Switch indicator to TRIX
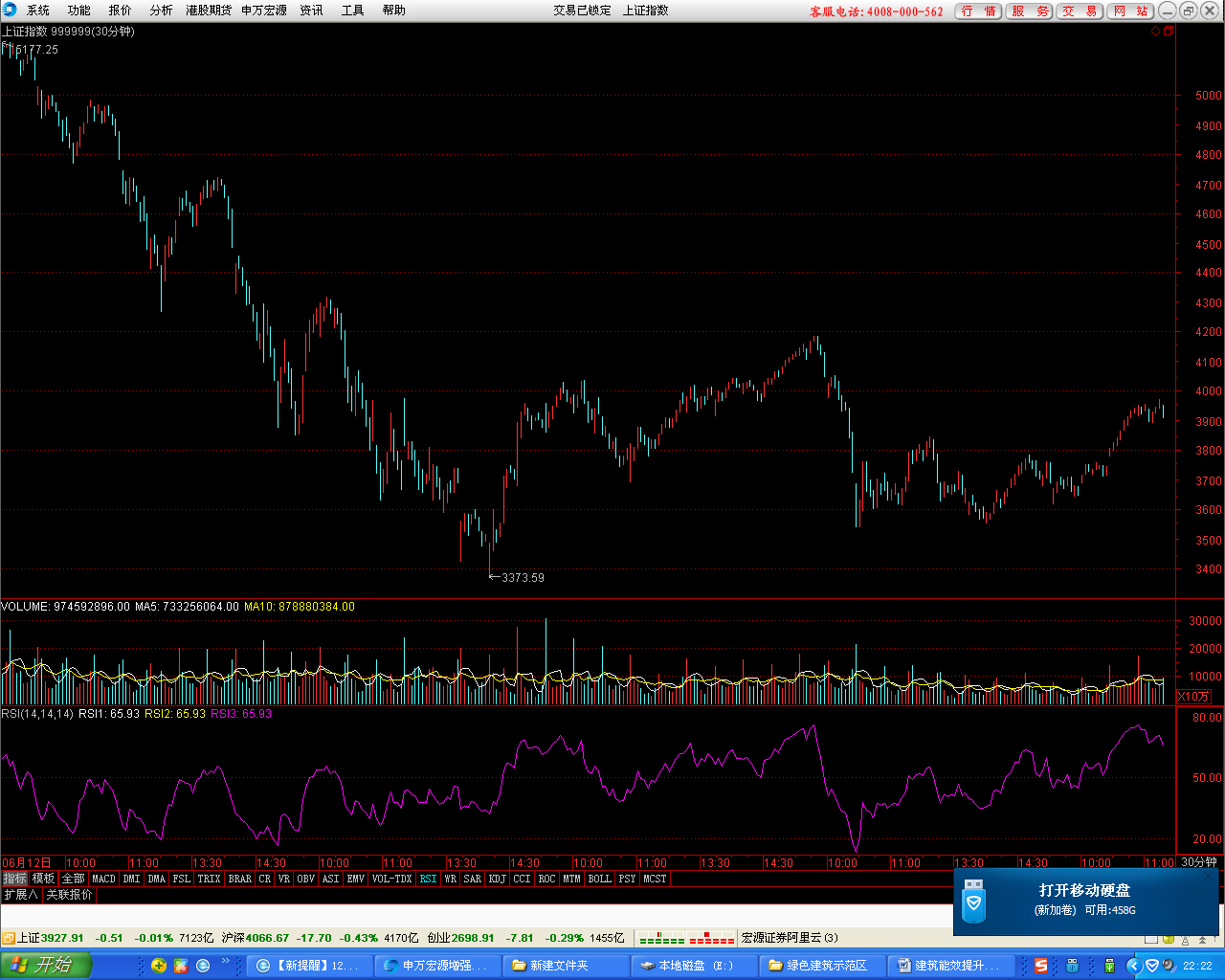This screenshot has width=1225, height=980. click(x=210, y=879)
